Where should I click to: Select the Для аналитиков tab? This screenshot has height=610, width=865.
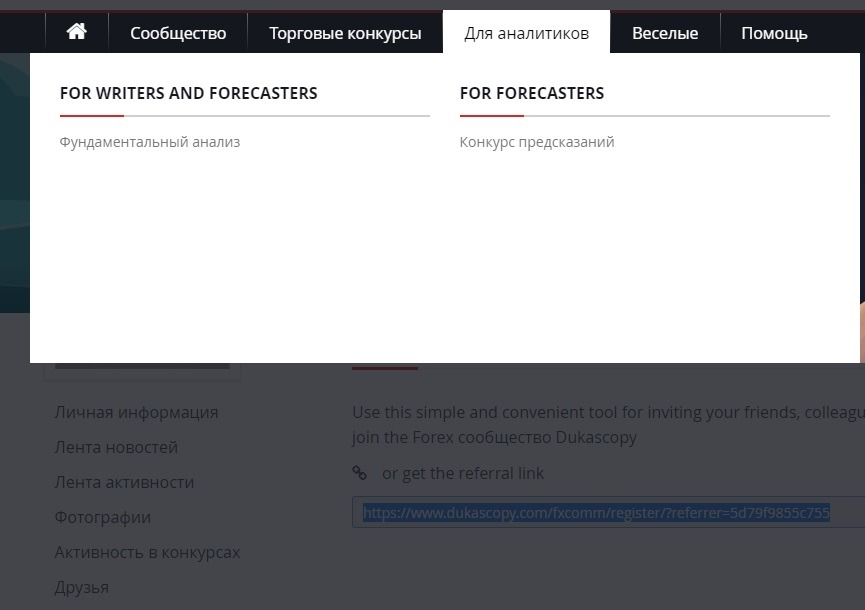[526, 33]
